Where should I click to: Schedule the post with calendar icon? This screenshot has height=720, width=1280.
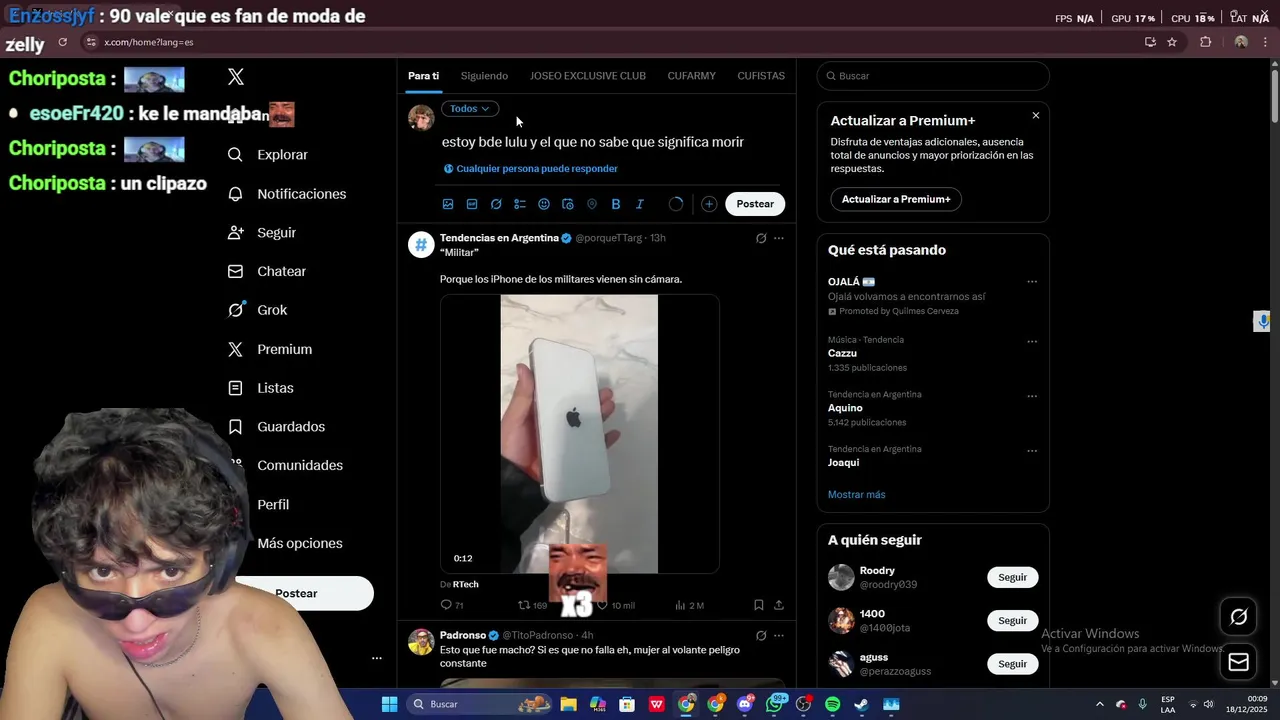[x=568, y=204]
